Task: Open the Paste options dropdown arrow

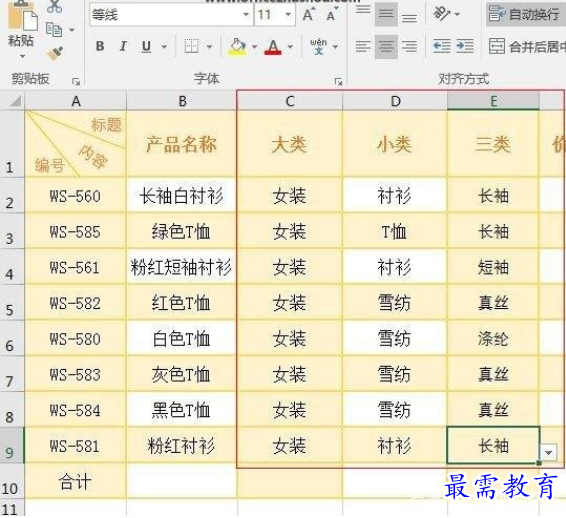Action: click(x=22, y=57)
